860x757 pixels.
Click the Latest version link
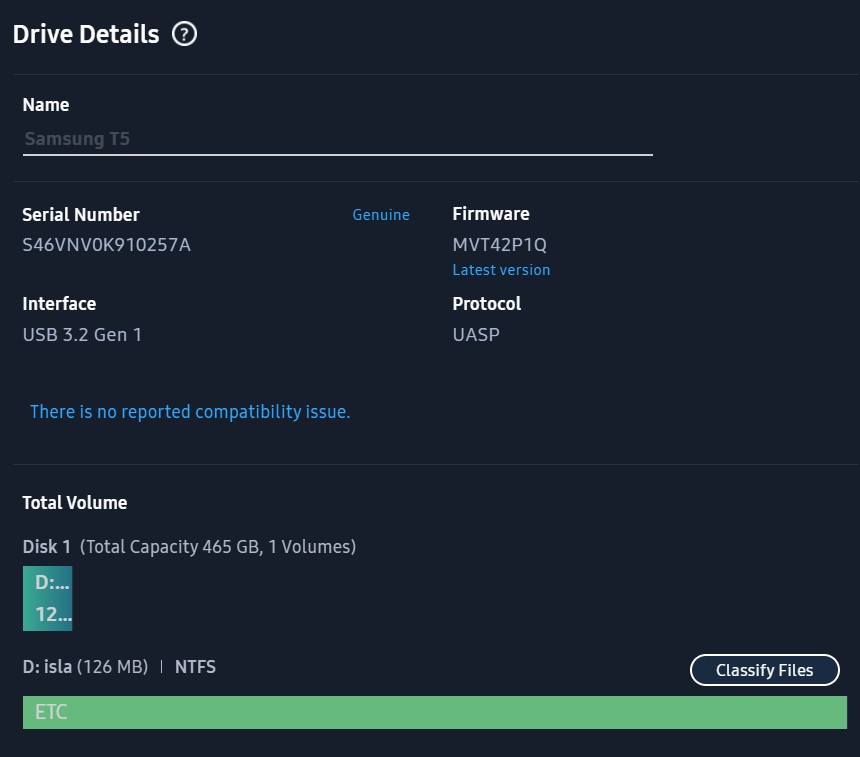point(501,270)
